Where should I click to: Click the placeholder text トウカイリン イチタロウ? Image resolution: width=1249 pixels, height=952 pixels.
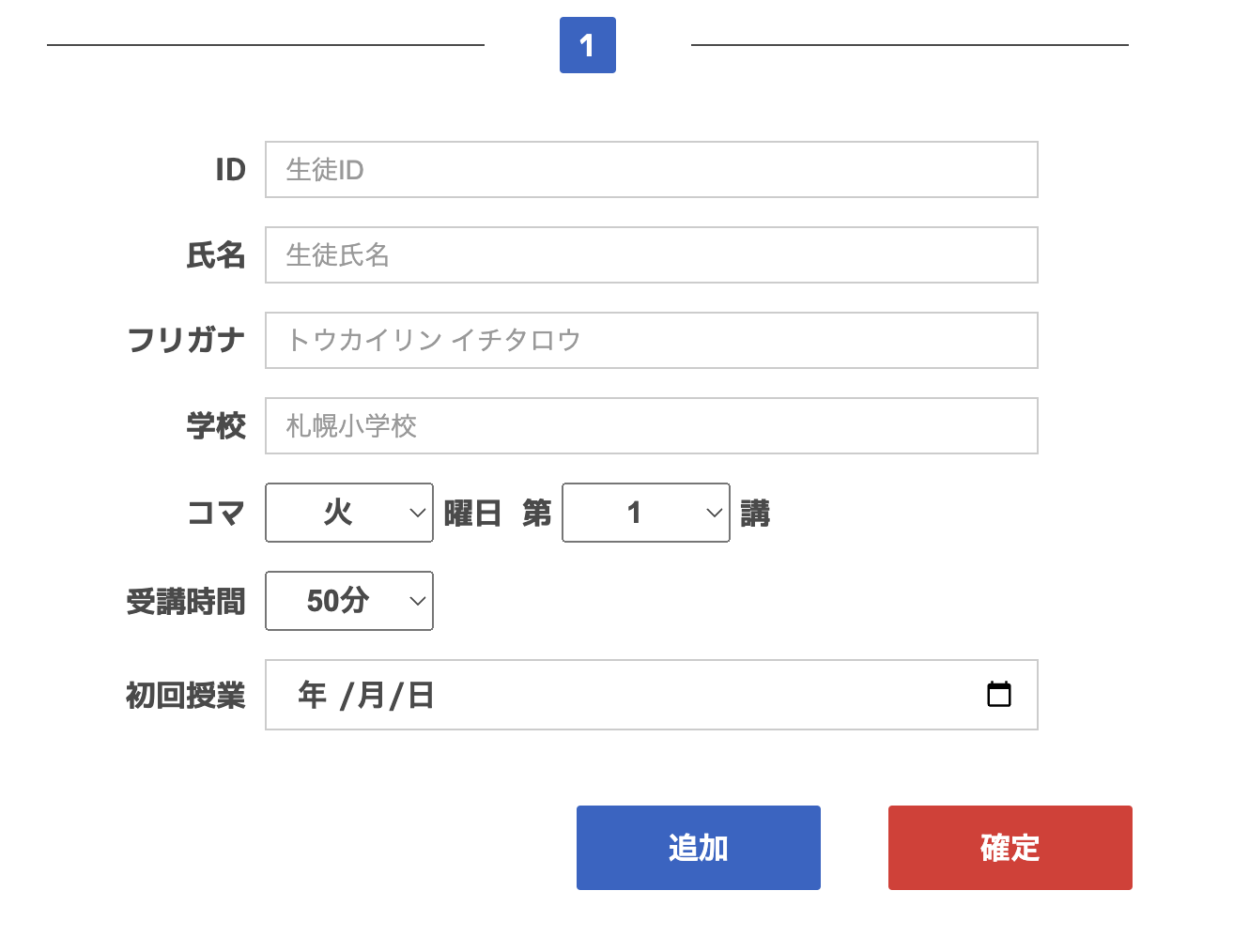[x=432, y=340]
